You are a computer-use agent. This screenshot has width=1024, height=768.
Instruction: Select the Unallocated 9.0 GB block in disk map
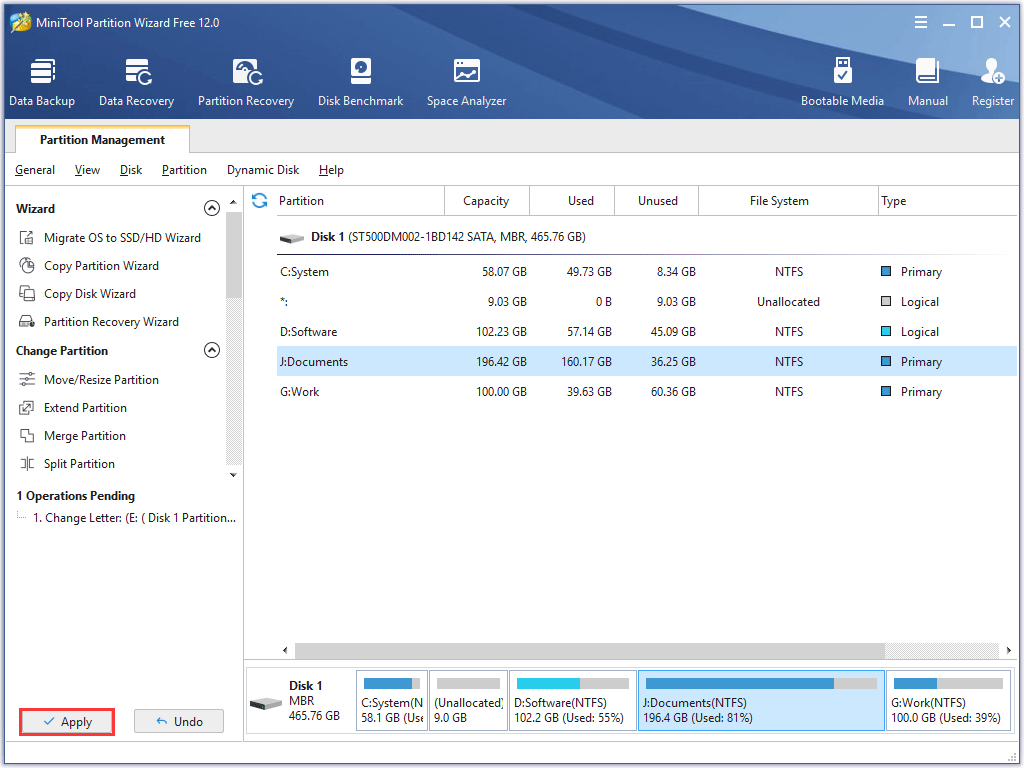click(x=469, y=700)
